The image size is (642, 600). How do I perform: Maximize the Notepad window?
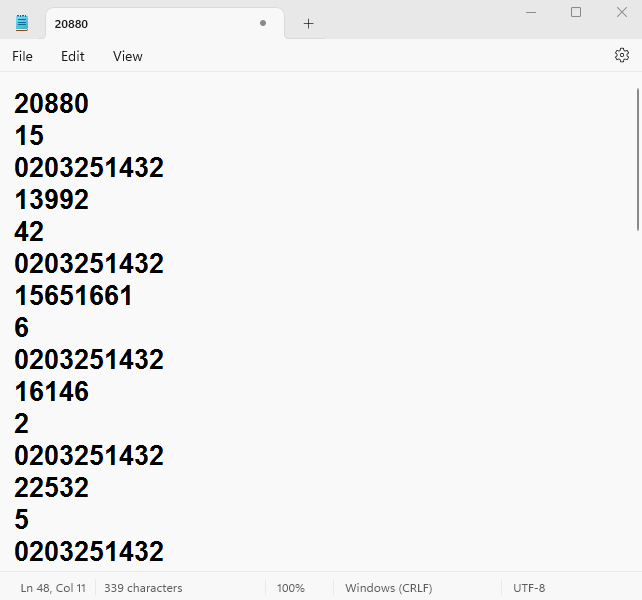click(575, 12)
